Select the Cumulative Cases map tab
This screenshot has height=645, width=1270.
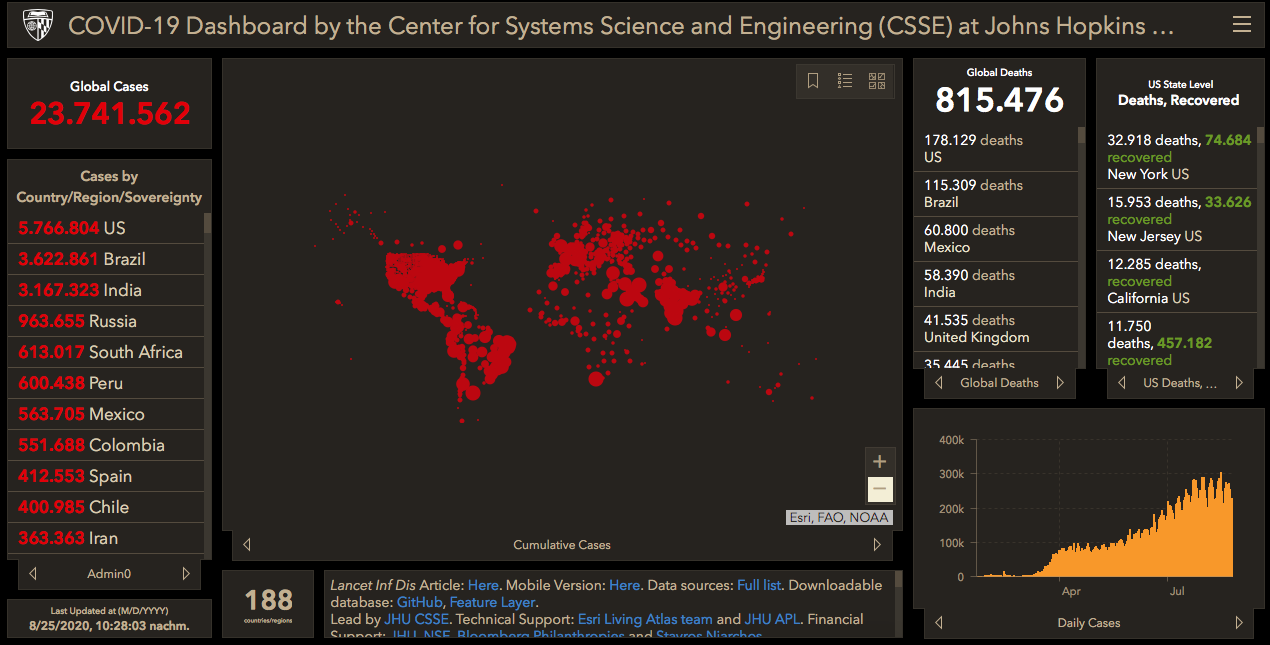(562, 545)
